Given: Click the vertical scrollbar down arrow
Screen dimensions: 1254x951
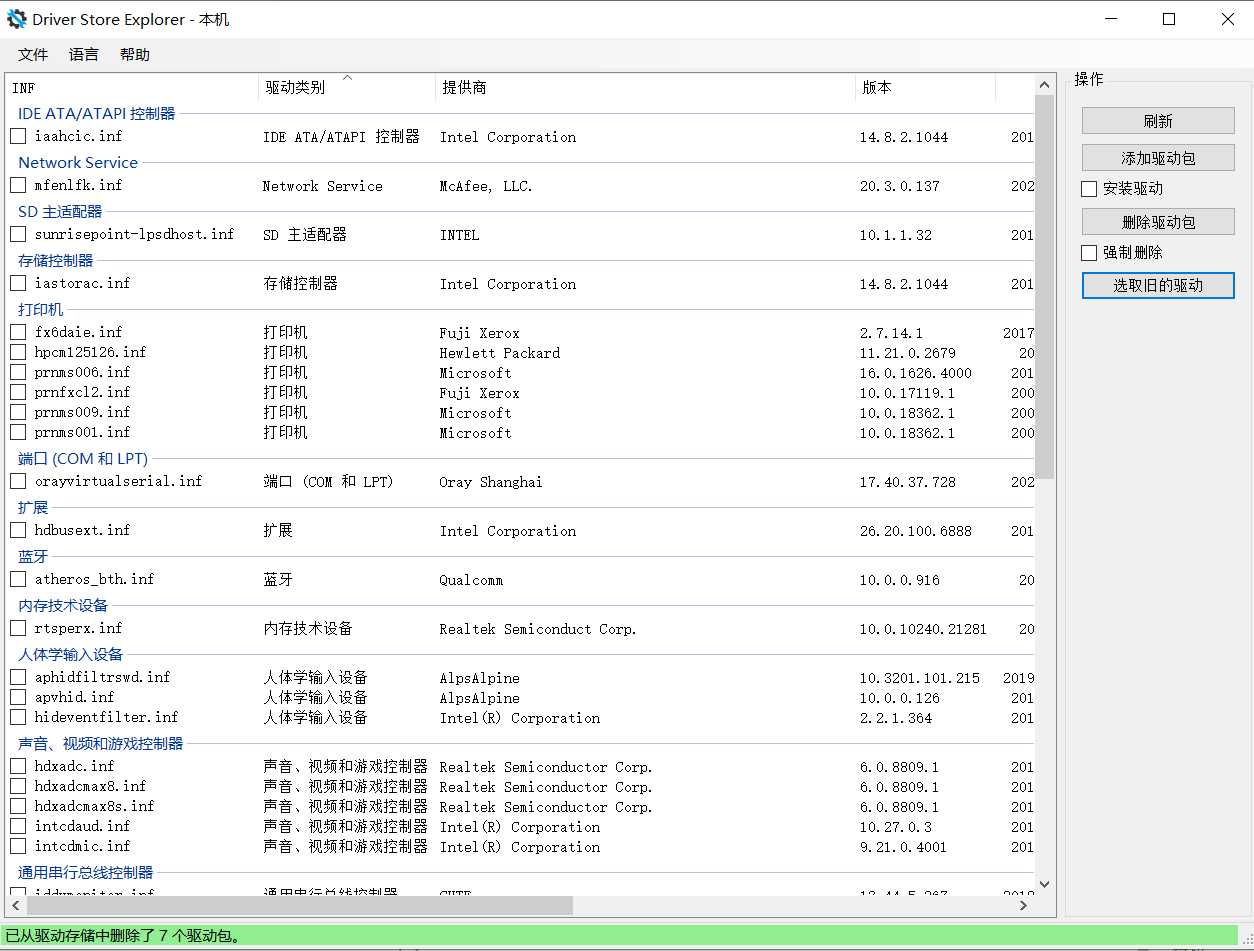Looking at the screenshot, I should [1045, 885].
